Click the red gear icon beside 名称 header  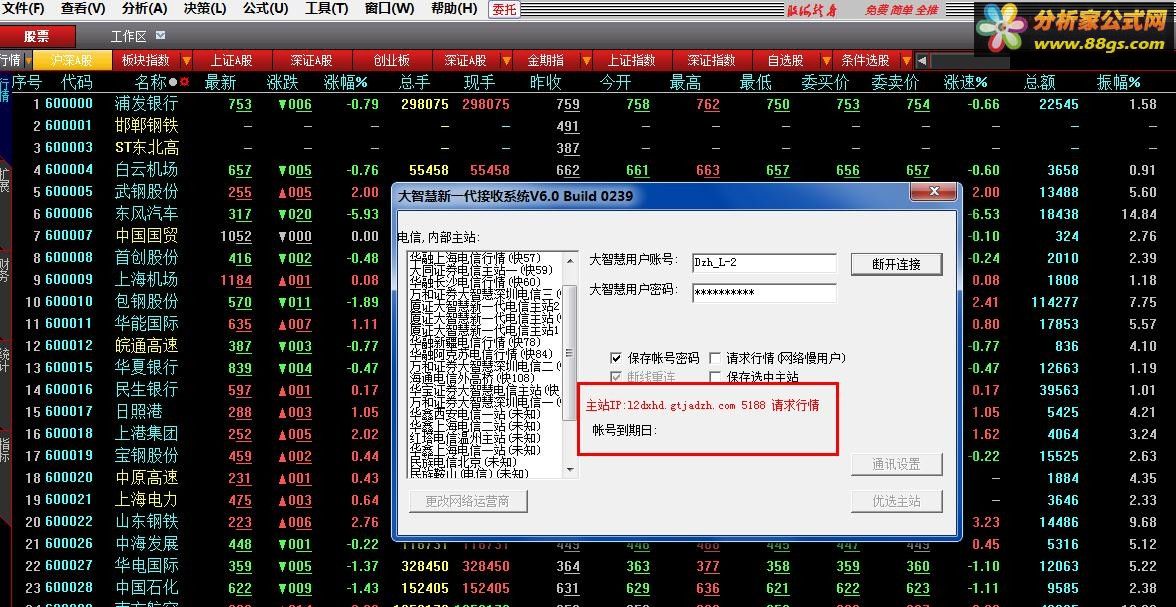pos(184,82)
